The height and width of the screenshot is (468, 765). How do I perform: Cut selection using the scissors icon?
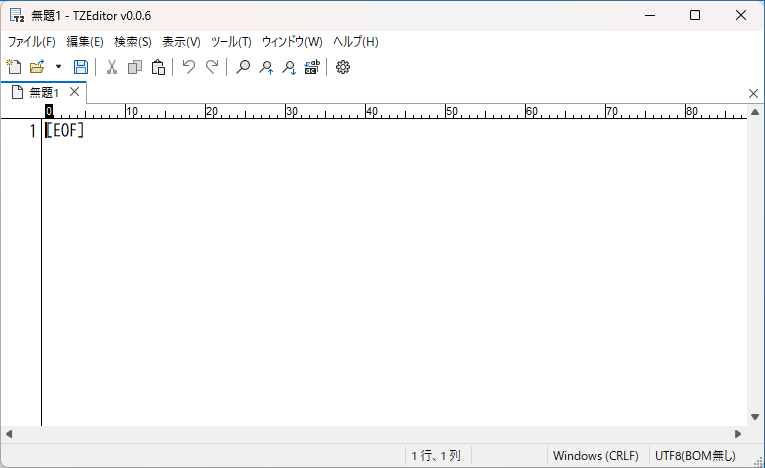coord(112,67)
